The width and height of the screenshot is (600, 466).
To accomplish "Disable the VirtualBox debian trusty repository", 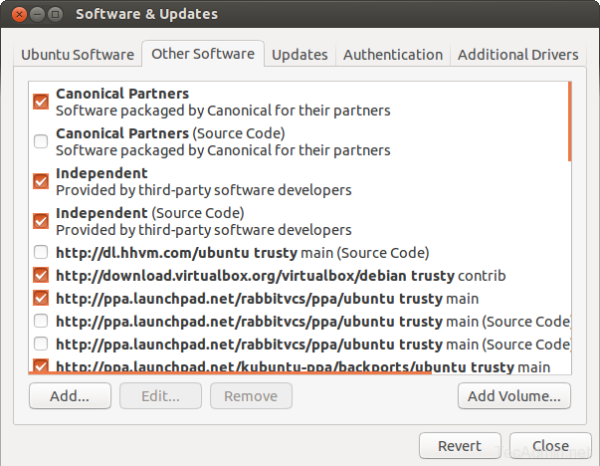I will 41,275.
